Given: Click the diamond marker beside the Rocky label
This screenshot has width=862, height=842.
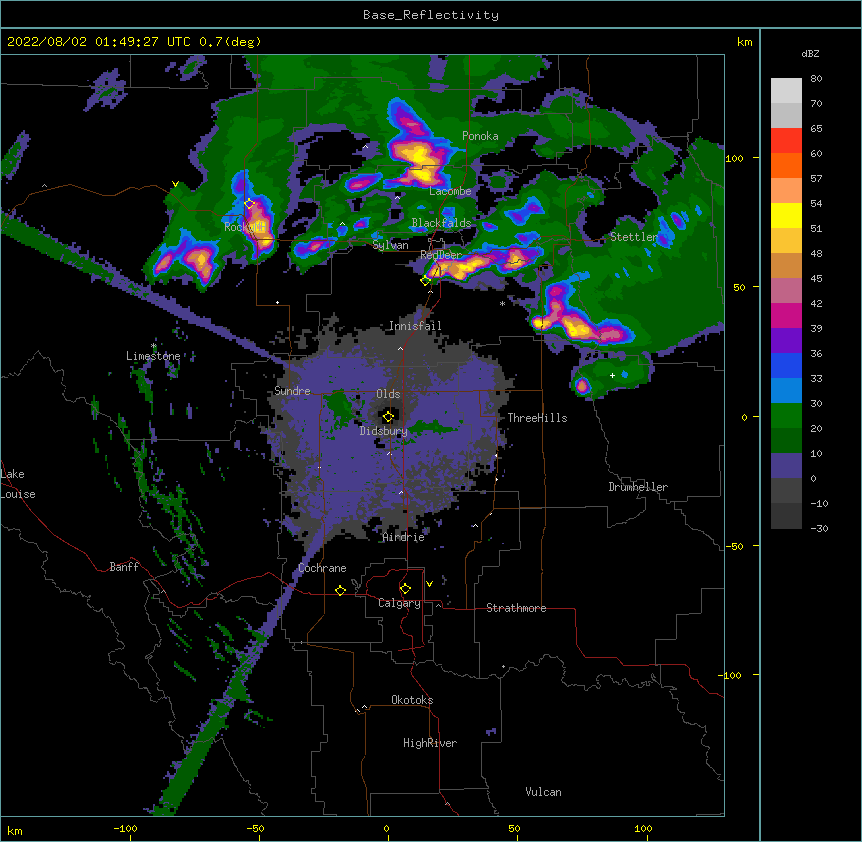Looking at the screenshot, I should (x=250, y=204).
